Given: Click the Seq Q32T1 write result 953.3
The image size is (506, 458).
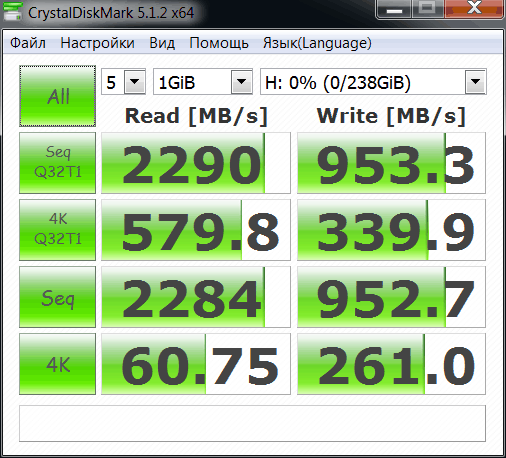Looking at the screenshot, I should 391,163.
